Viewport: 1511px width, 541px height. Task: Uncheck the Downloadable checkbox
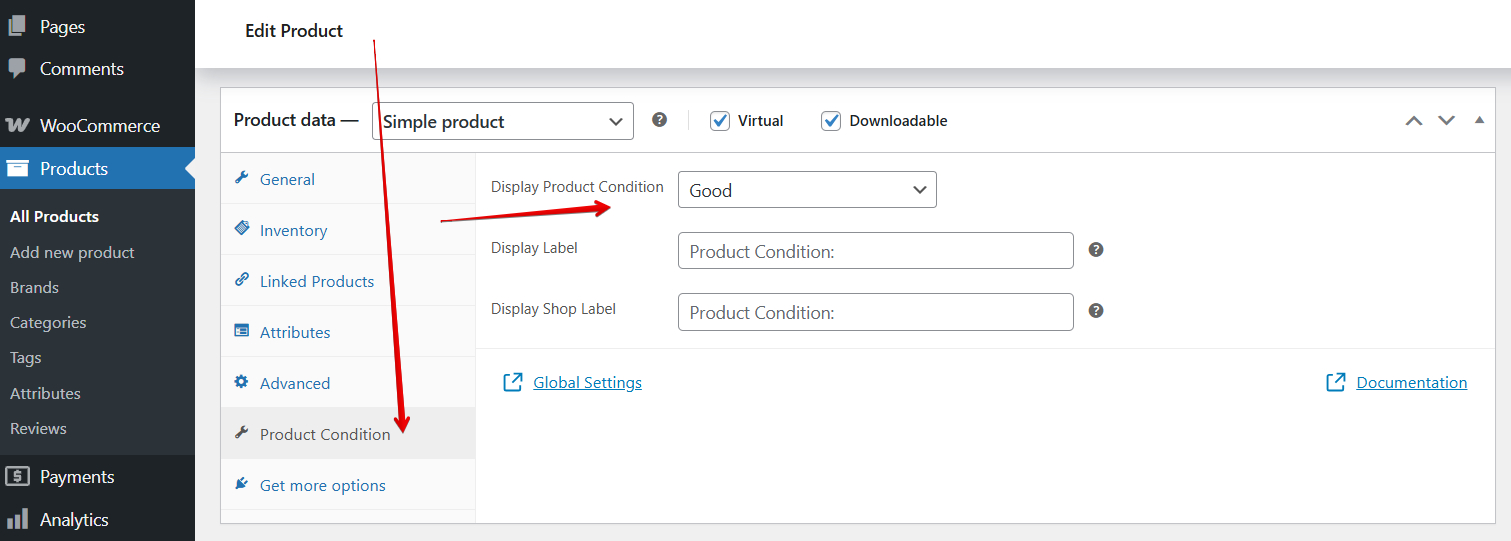point(831,121)
